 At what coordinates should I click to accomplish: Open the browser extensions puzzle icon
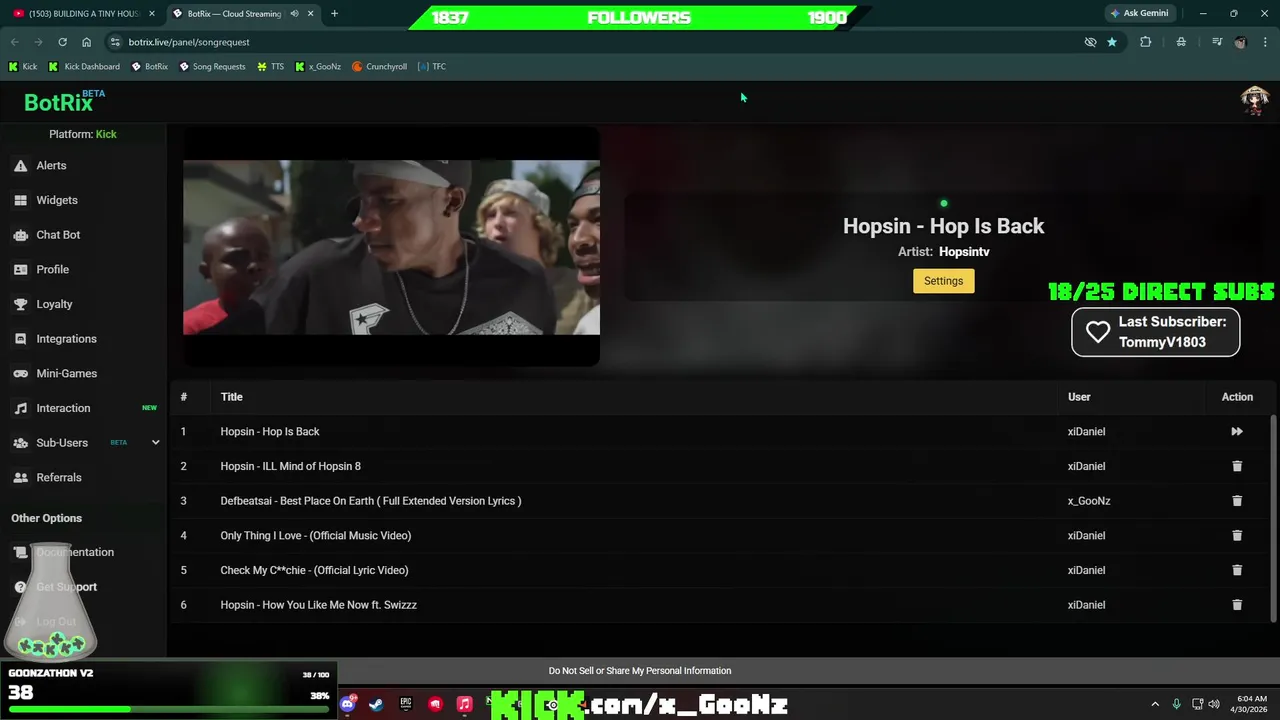click(1146, 42)
